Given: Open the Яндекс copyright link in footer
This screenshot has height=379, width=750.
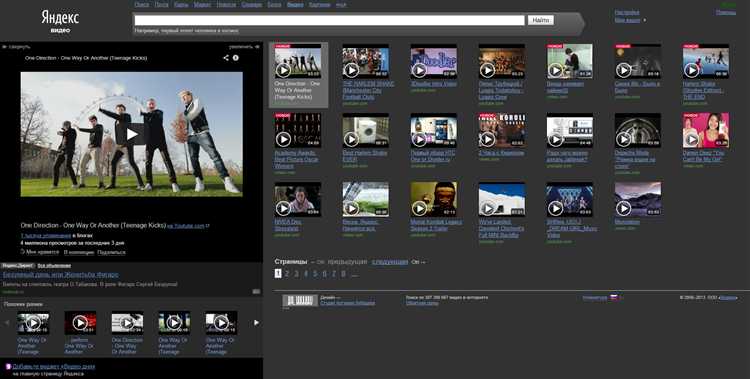Looking at the screenshot, I should tap(728, 298).
